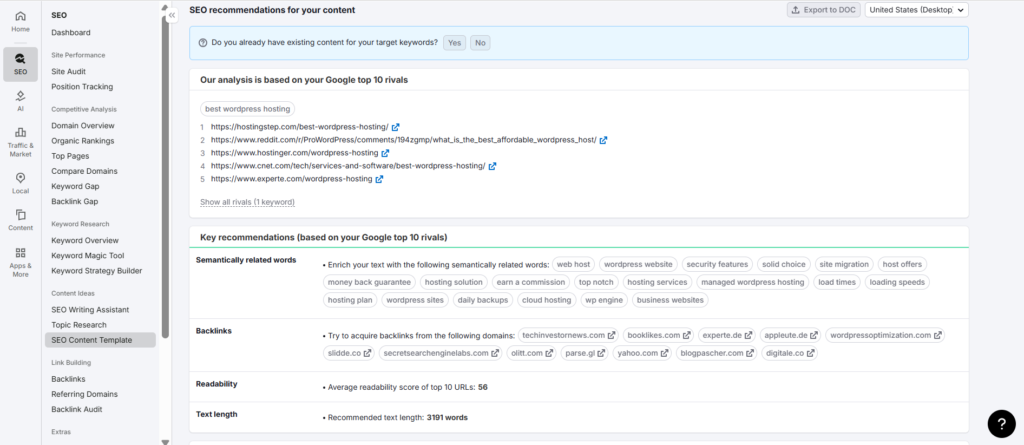Image resolution: width=1024 pixels, height=445 pixels.
Task: Click the 'managed wordpress hosting' tag
Action: click(x=753, y=282)
